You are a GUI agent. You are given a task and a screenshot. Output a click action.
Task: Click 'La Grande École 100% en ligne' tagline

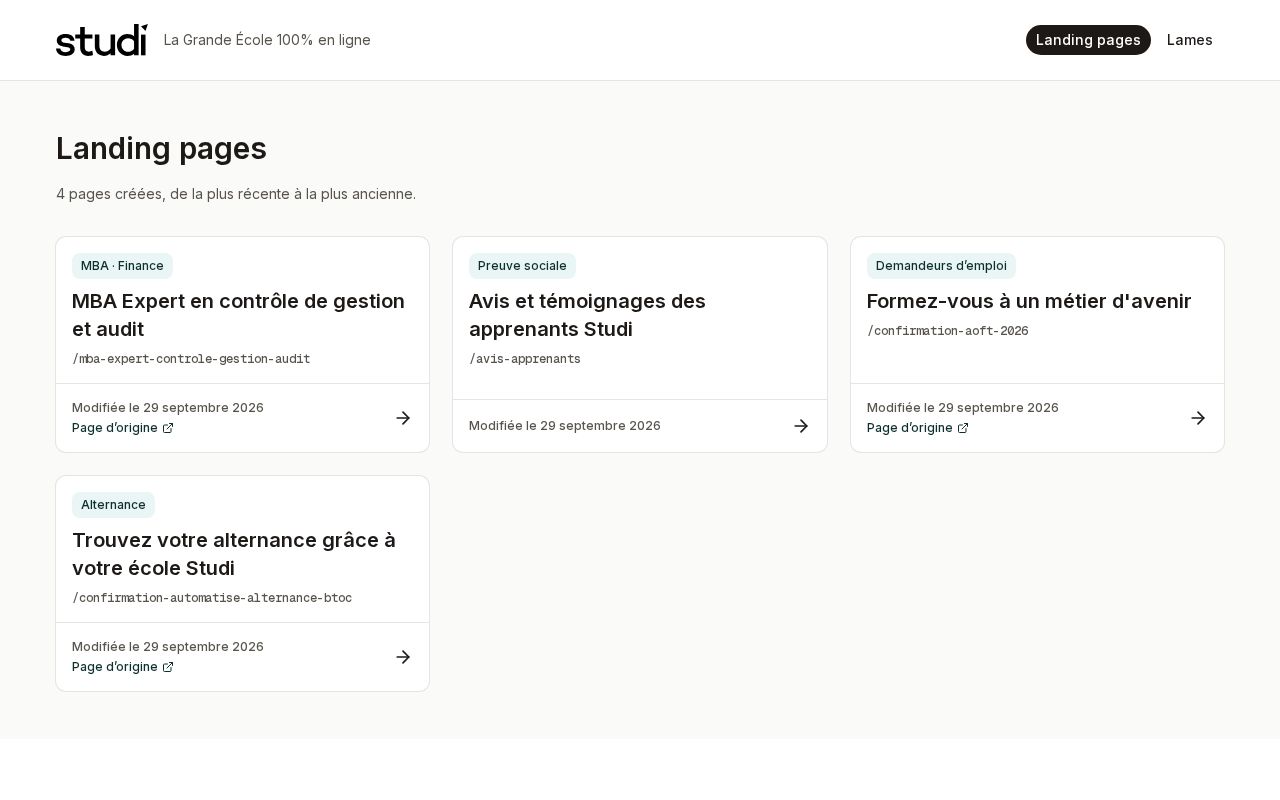(267, 40)
